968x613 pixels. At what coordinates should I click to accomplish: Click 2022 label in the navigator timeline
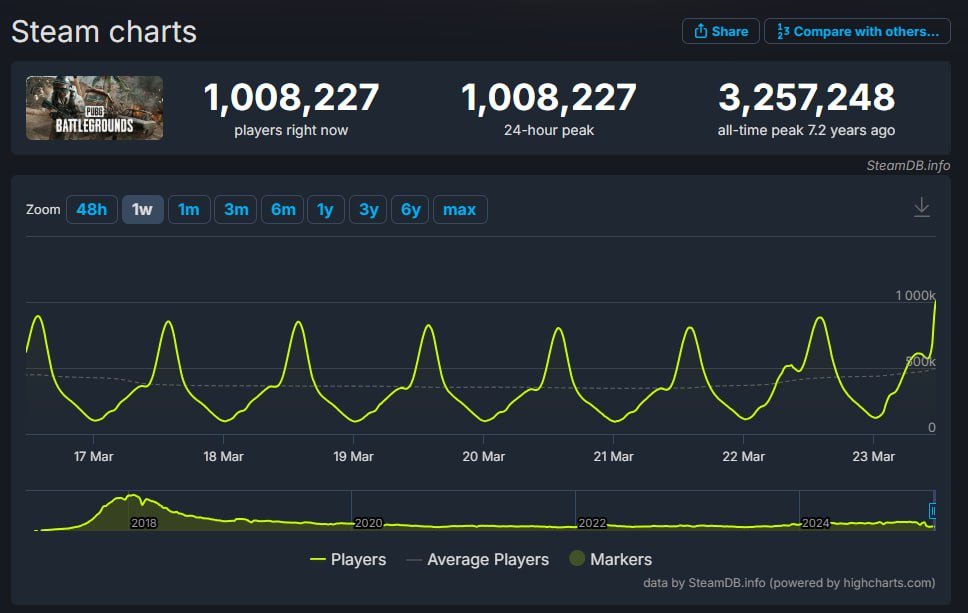click(592, 523)
